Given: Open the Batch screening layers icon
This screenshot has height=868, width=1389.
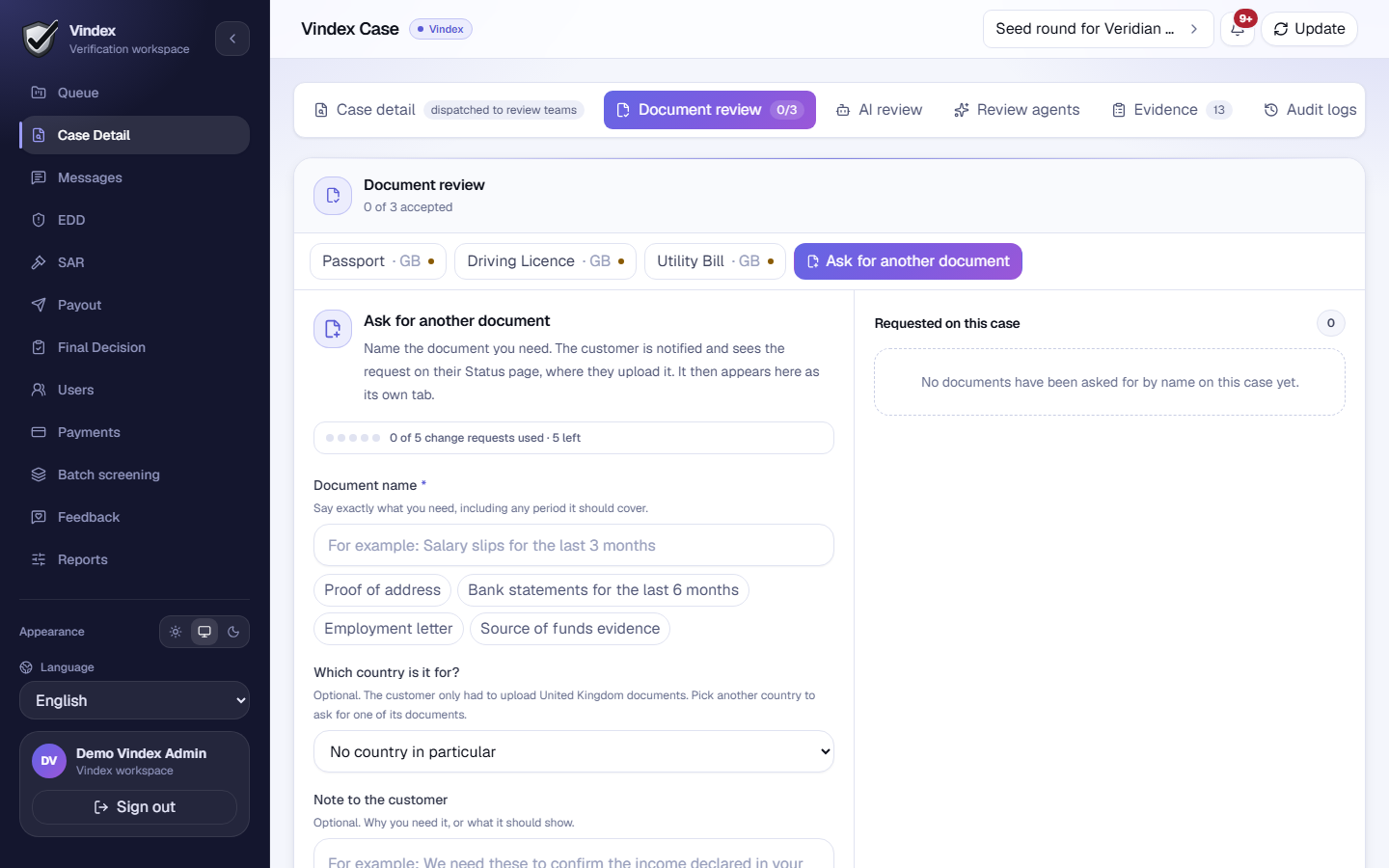Looking at the screenshot, I should tap(39, 475).
